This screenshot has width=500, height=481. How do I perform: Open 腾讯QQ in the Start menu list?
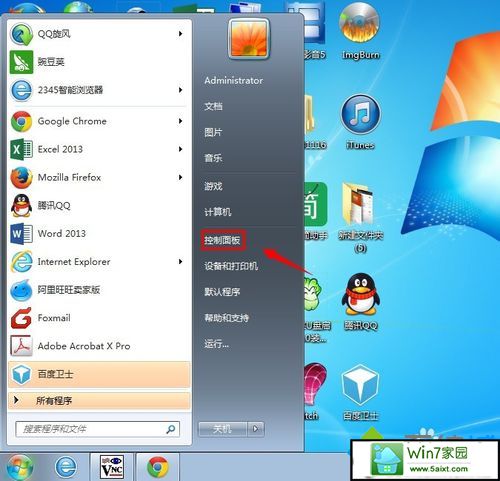[98, 205]
